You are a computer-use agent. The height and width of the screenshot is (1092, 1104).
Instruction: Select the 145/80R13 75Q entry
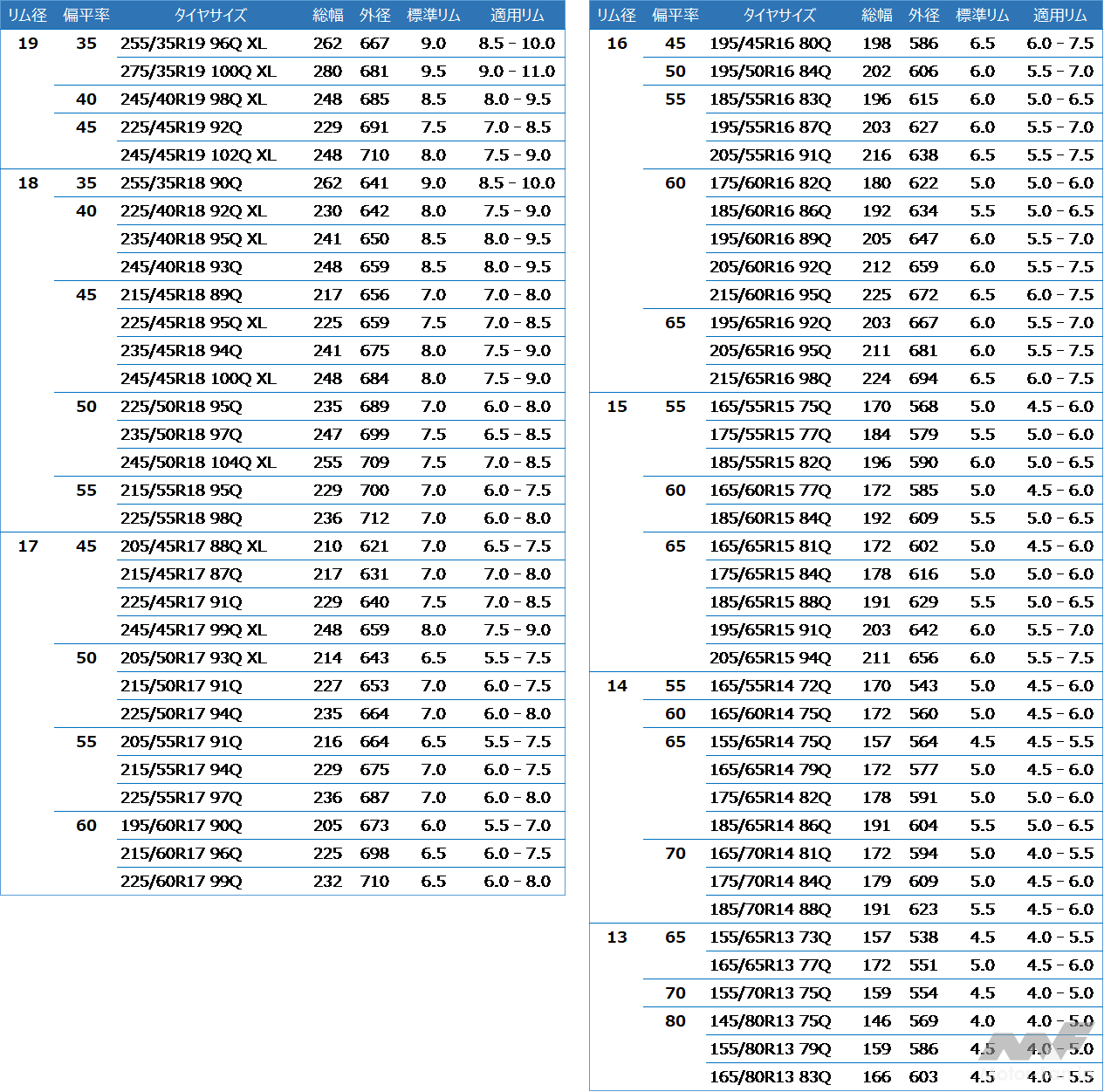tap(771, 1020)
